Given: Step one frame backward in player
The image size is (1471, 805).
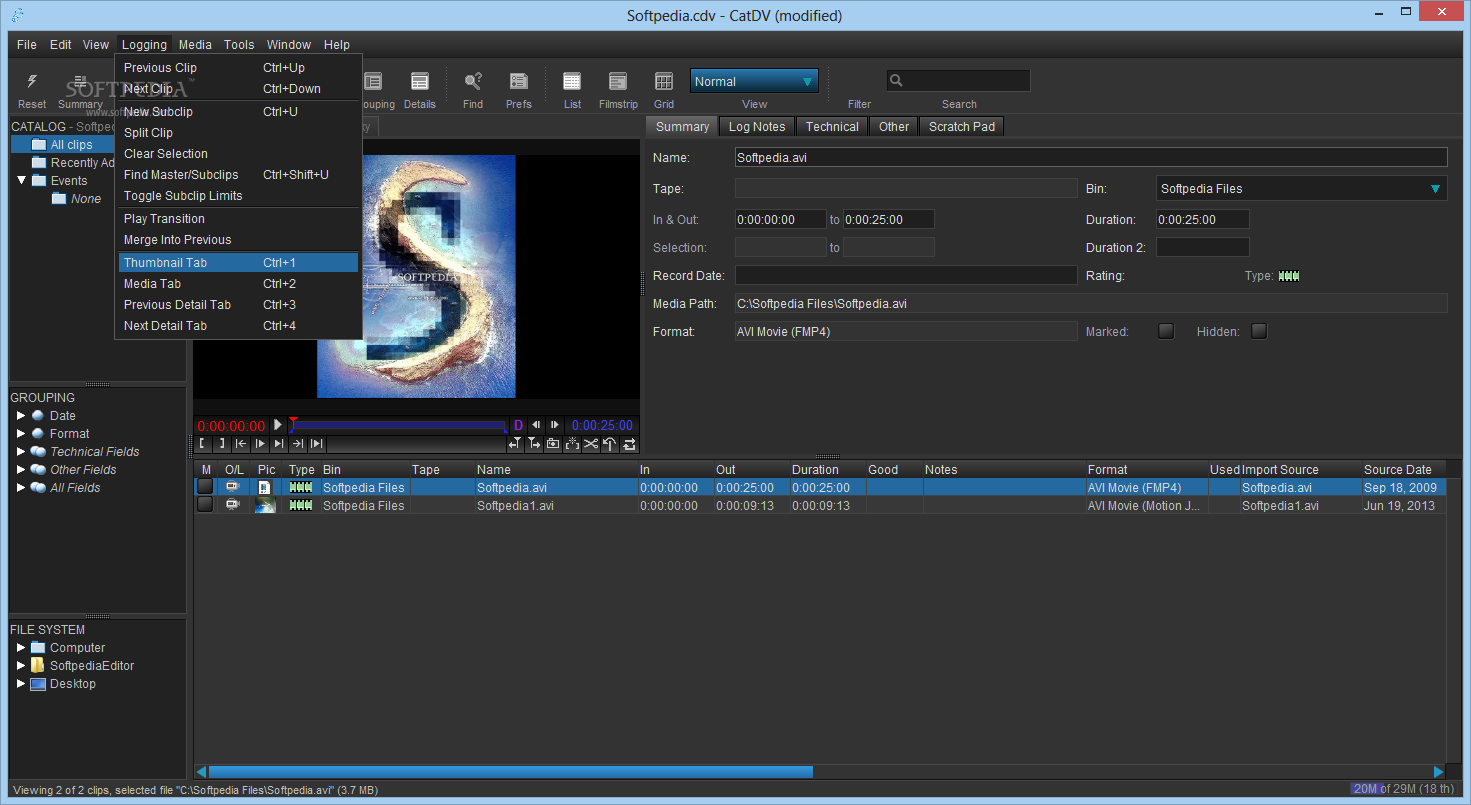Looking at the screenshot, I should (x=536, y=425).
